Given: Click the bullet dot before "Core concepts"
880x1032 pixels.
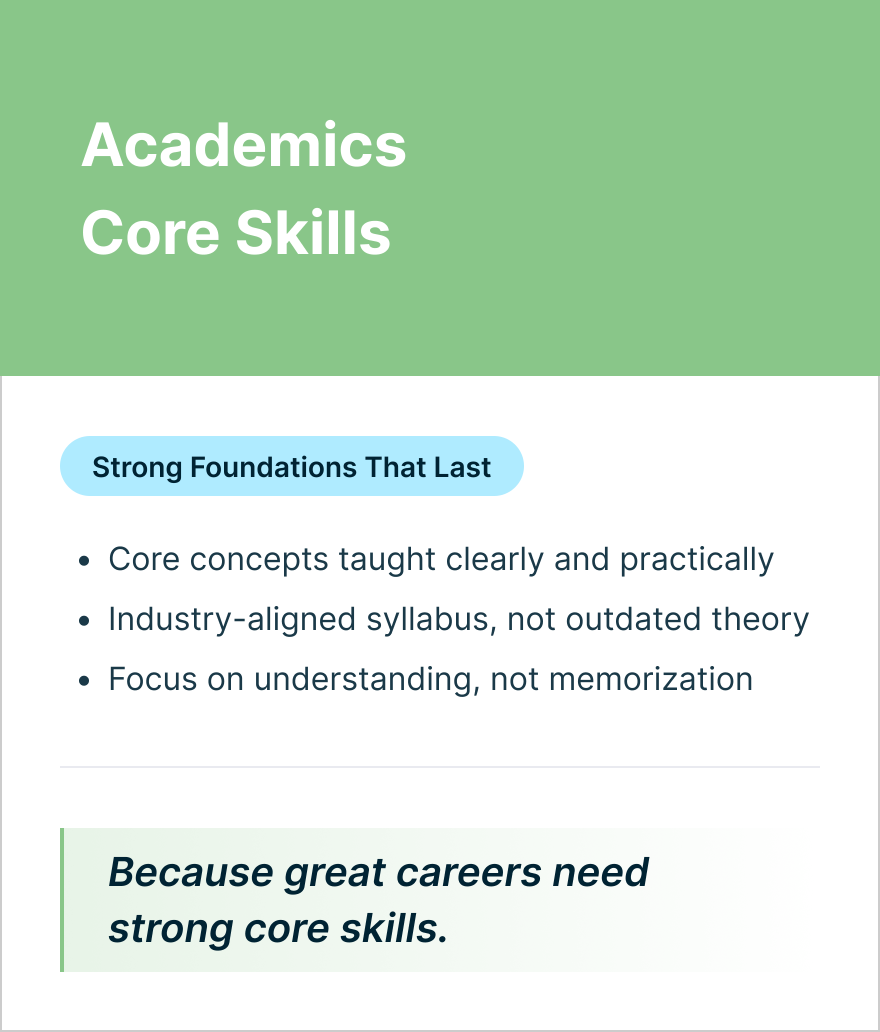Looking at the screenshot, I should 85,561.
